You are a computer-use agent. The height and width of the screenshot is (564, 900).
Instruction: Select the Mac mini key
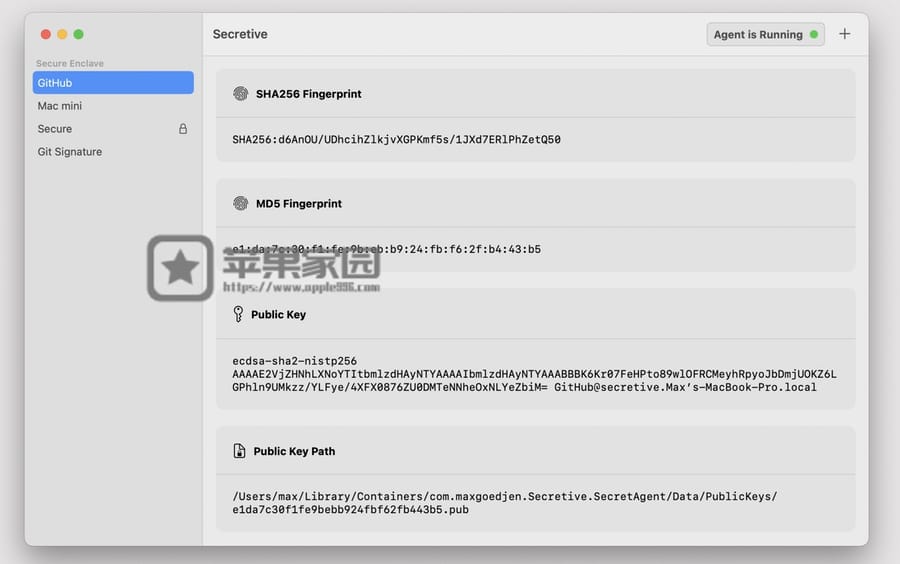point(113,106)
